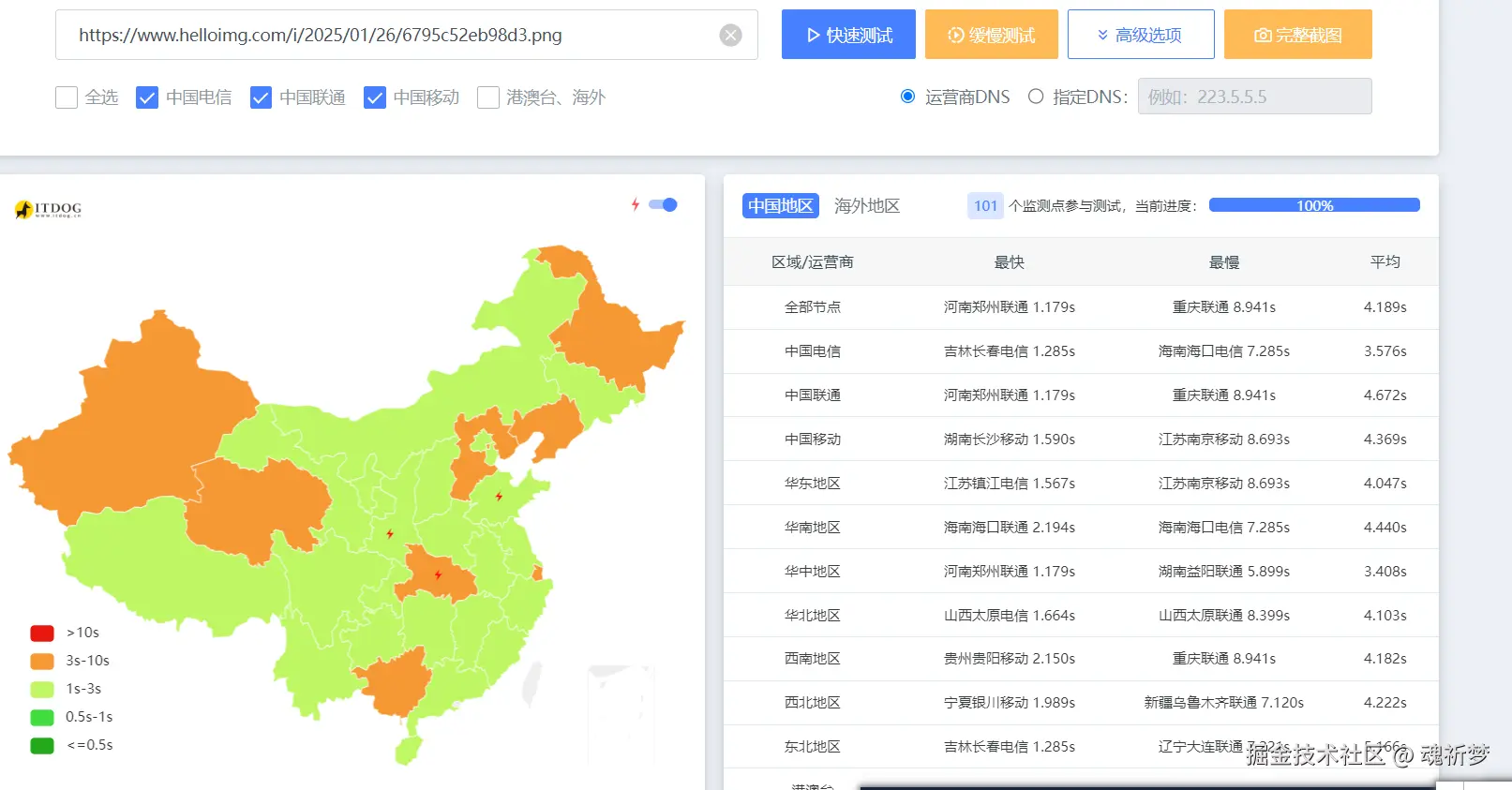Click the red lightning bolt icon beside the map toggle
The width and height of the screenshot is (1512, 790).
636,204
